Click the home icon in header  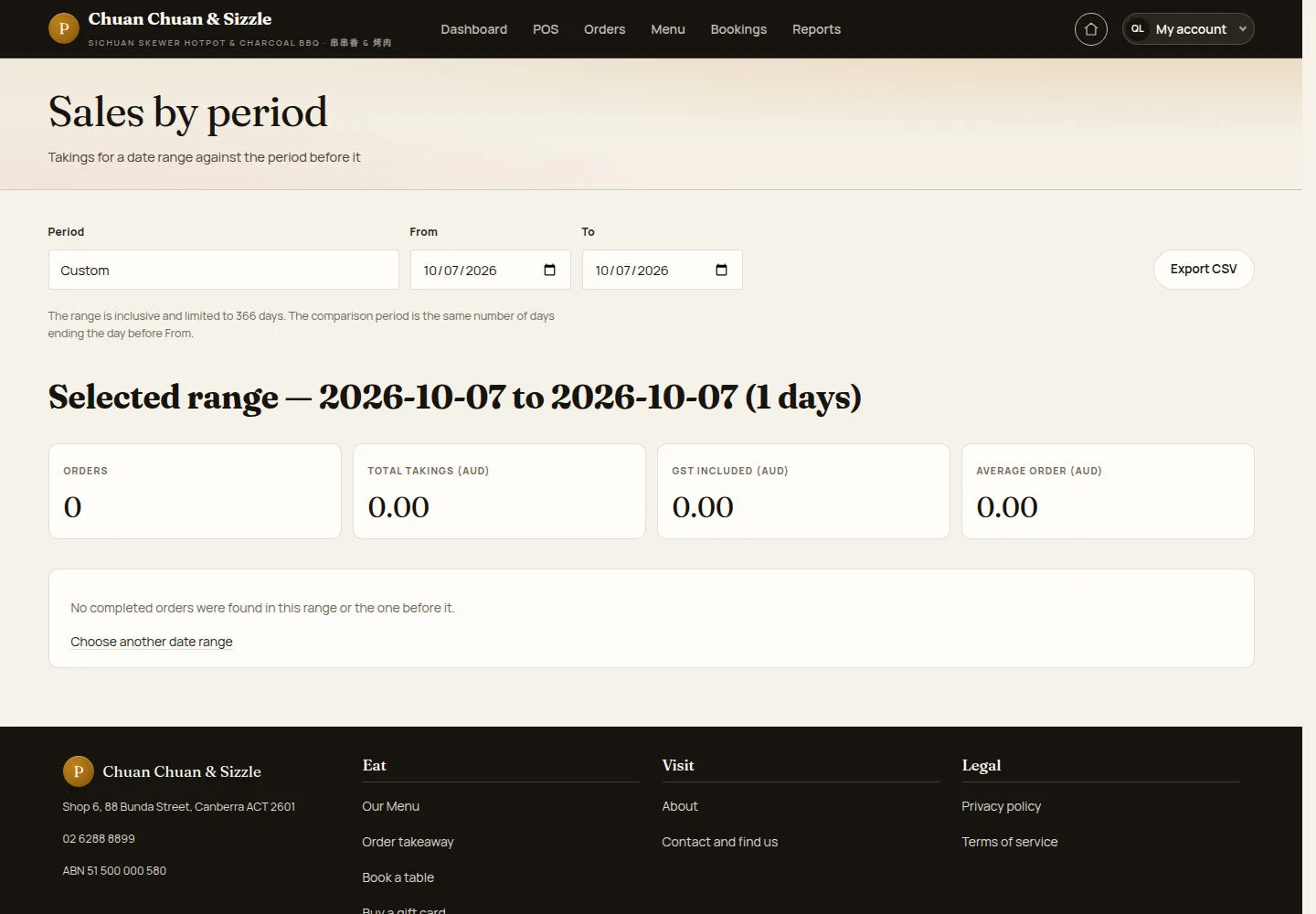[x=1090, y=29]
